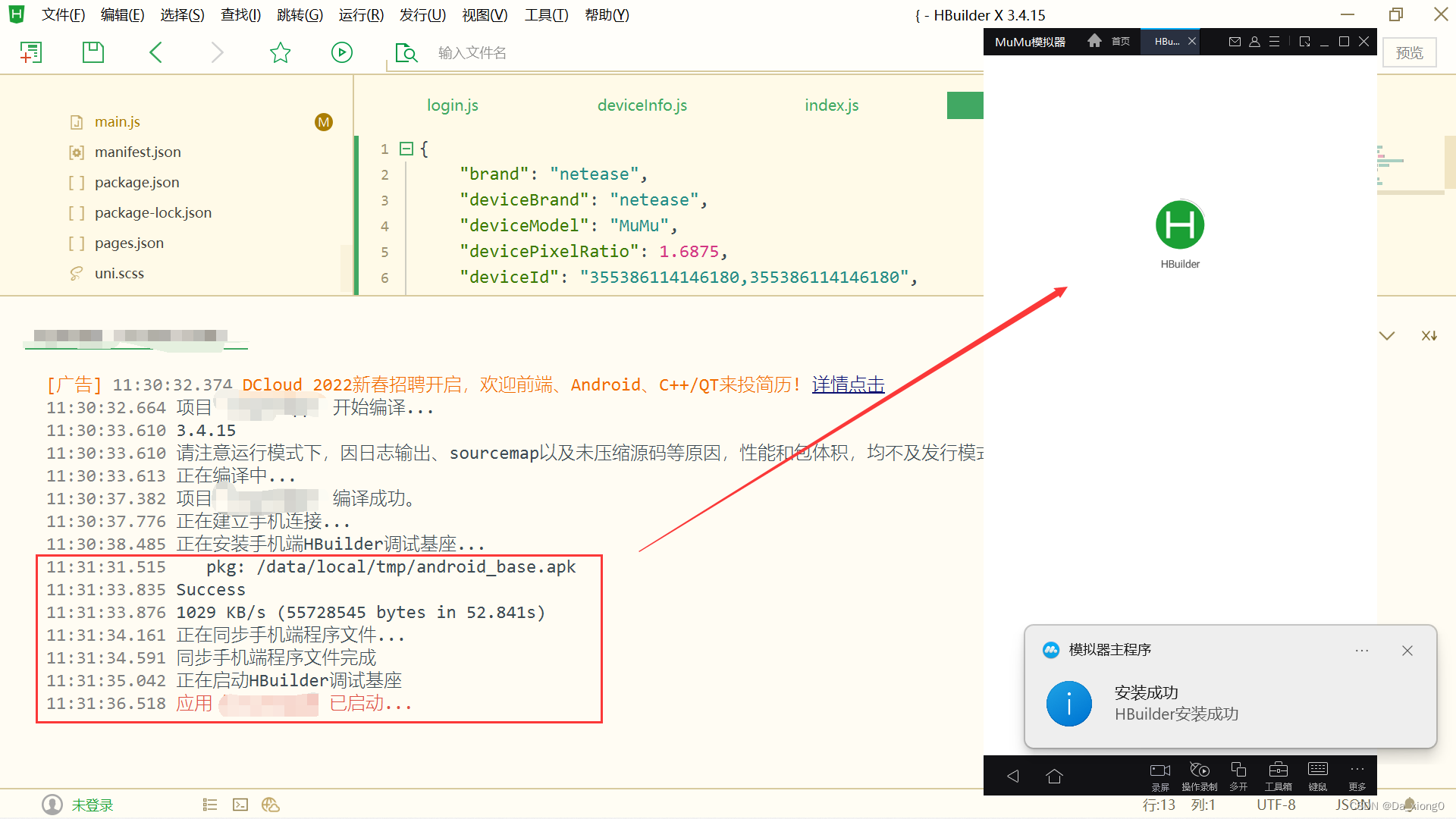This screenshot has width=1456, height=819.
Task: Click the UTF-8 encoding status entry
Action: pos(1276,805)
